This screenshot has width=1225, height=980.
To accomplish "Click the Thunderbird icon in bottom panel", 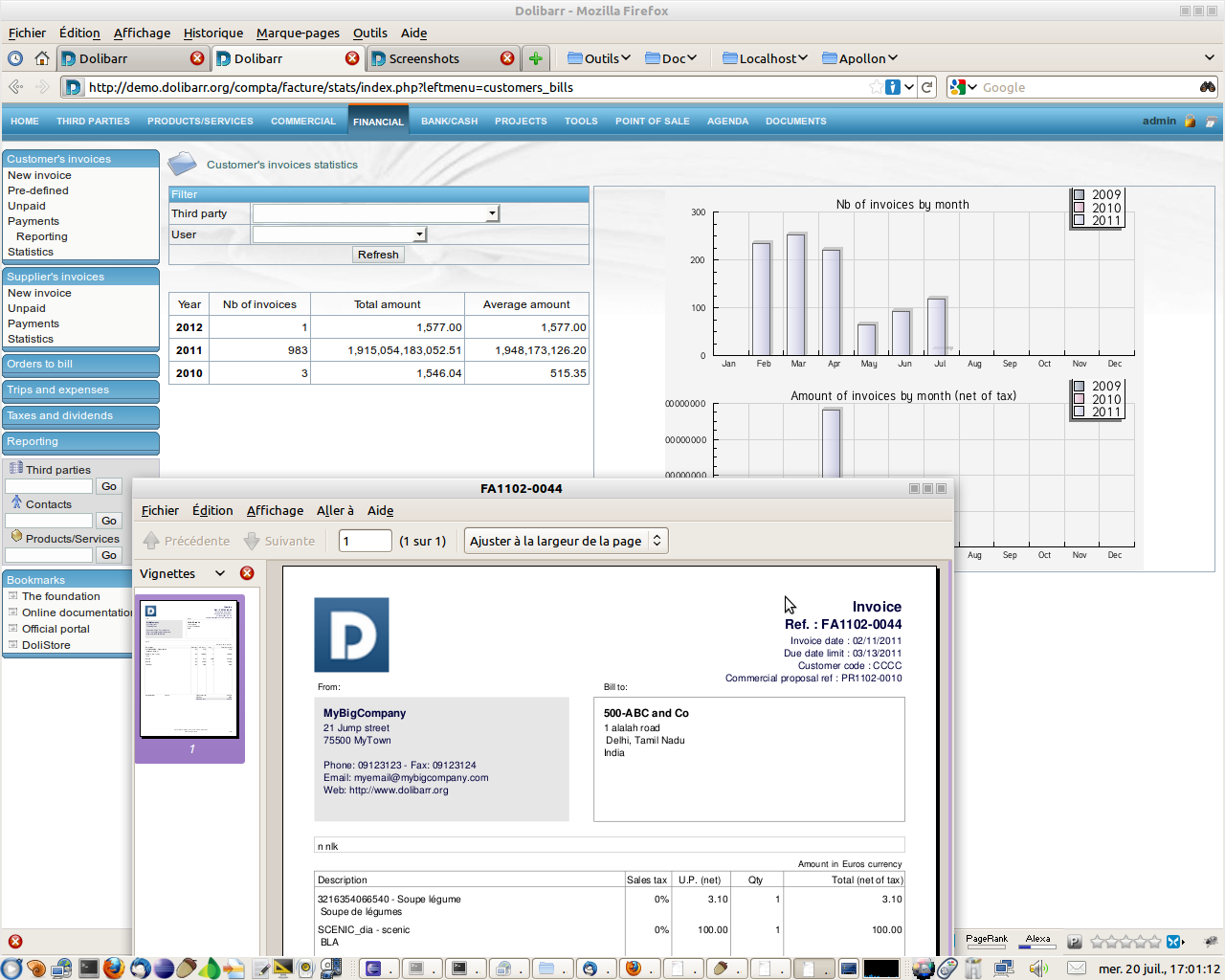I will click(140, 968).
